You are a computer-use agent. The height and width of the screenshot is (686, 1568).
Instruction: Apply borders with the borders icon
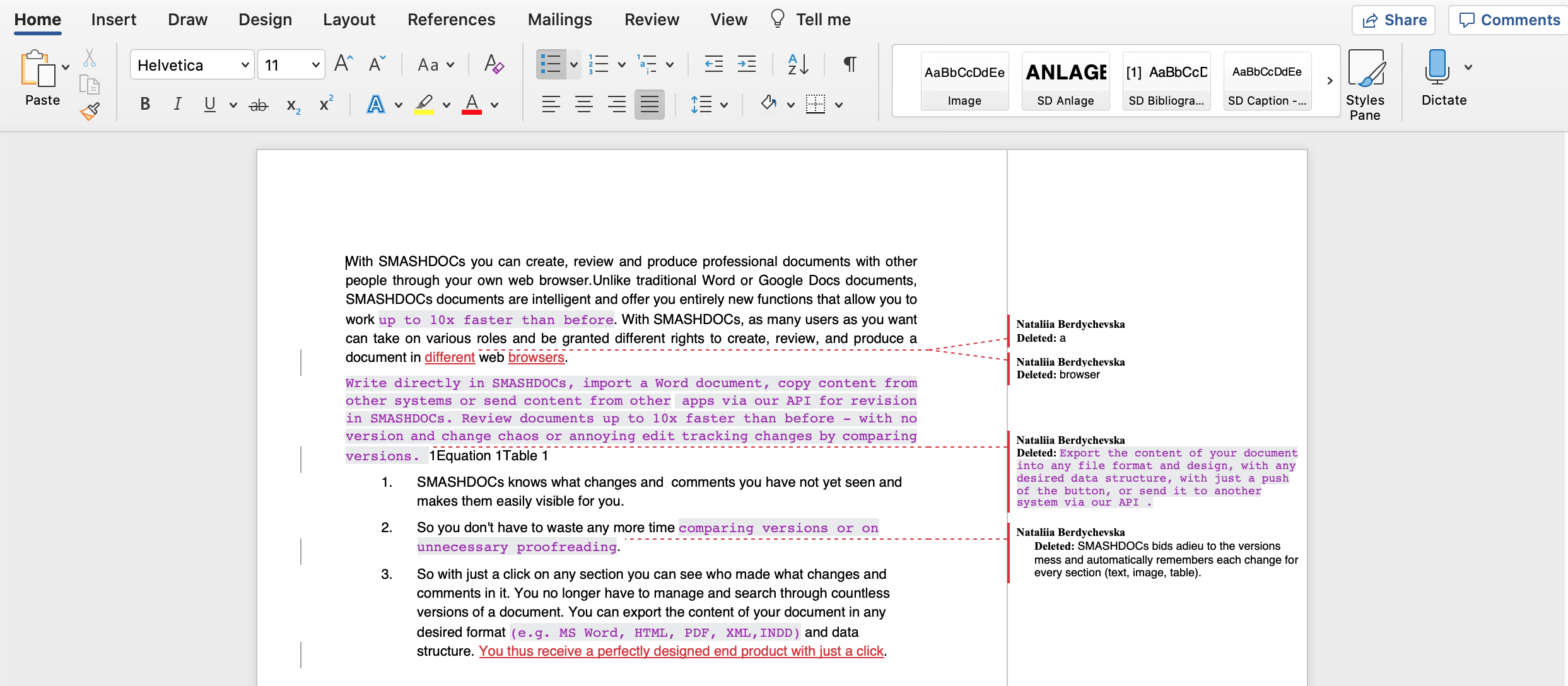(x=816, y=104)
